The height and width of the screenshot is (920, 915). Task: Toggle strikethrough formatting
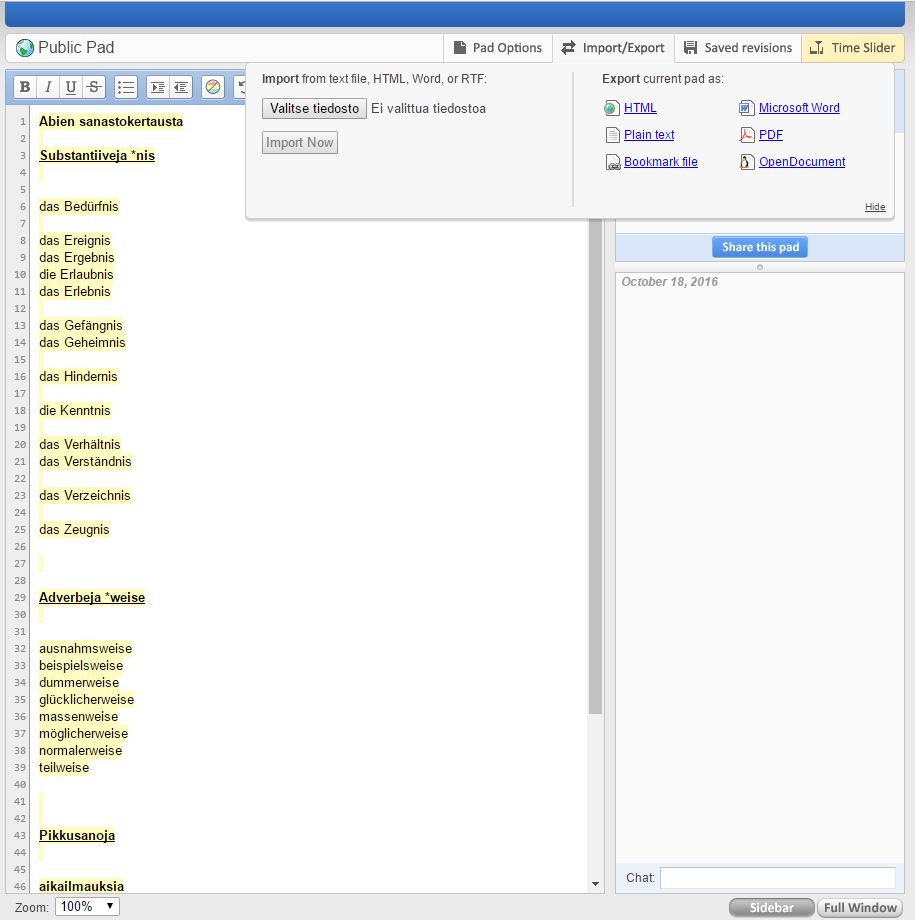(94, 87)
